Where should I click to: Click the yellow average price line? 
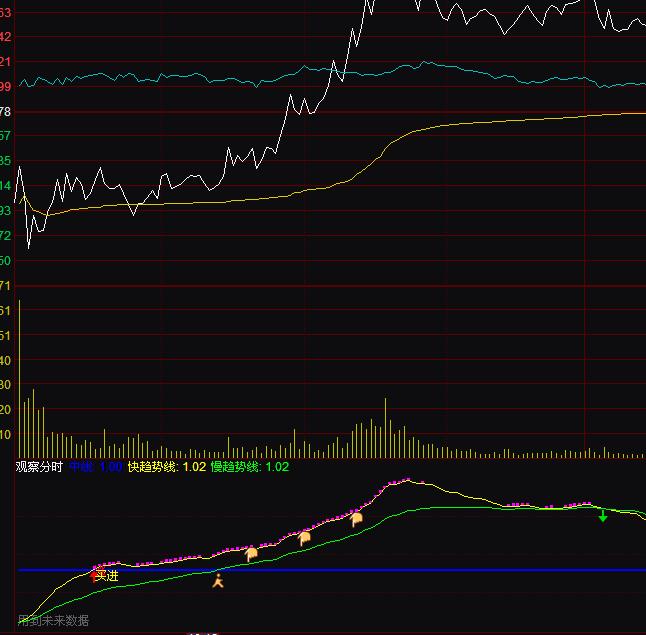500,121
